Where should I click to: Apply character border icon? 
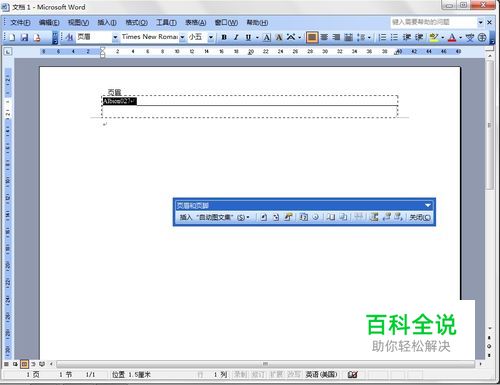pos(267,37)
